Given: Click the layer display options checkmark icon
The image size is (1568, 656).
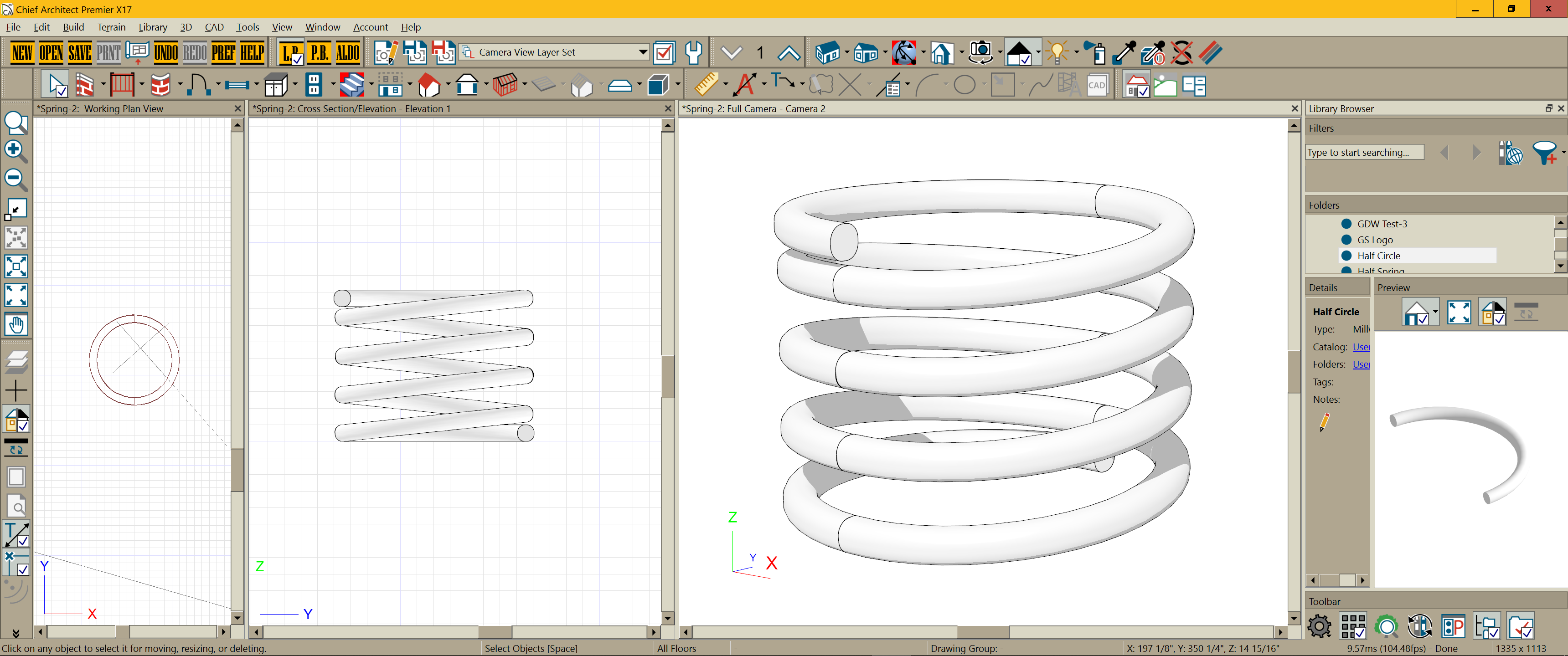Looking at the screenshot, I should pos(664,53).
